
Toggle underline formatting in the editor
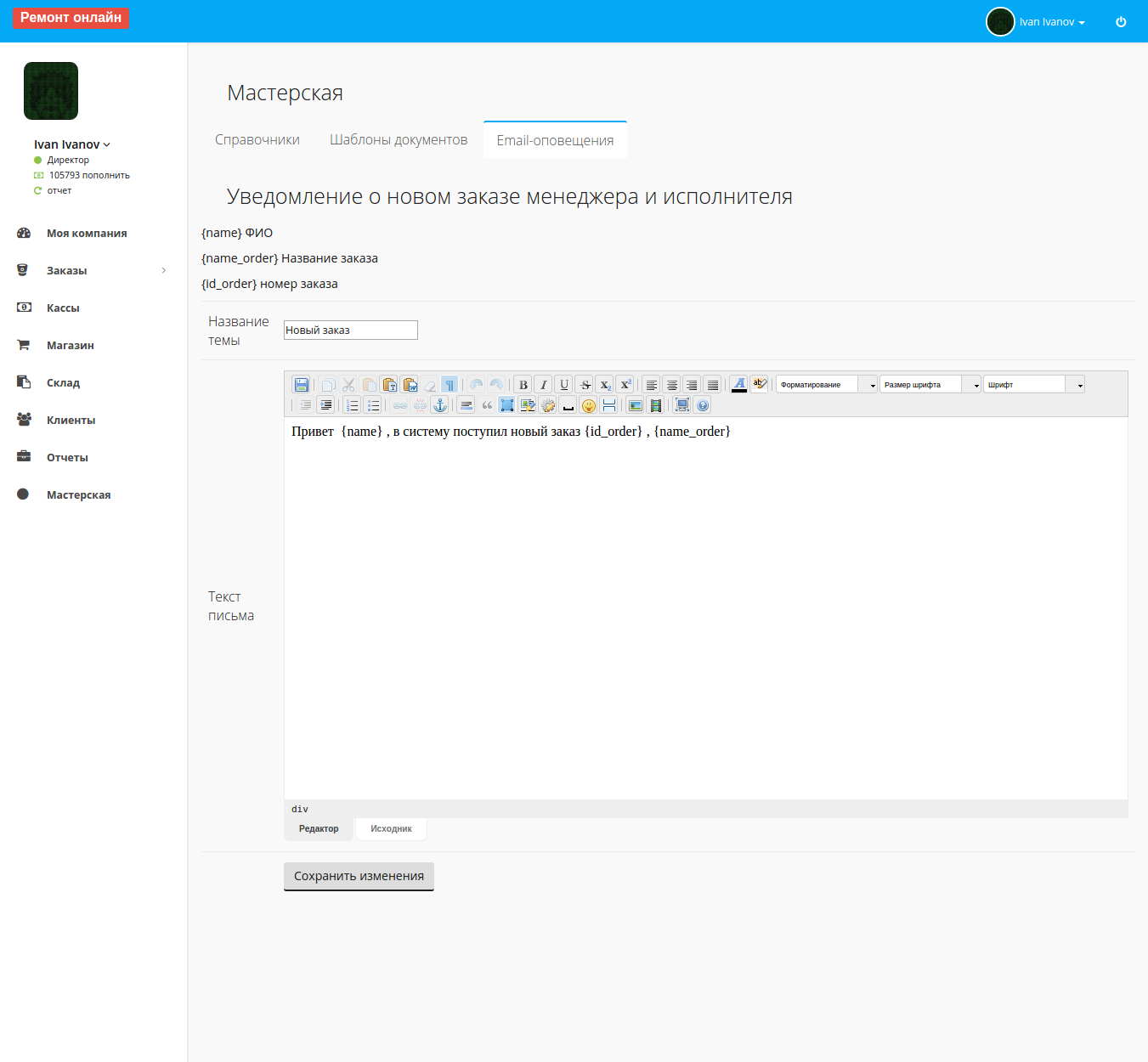(564, 385)
